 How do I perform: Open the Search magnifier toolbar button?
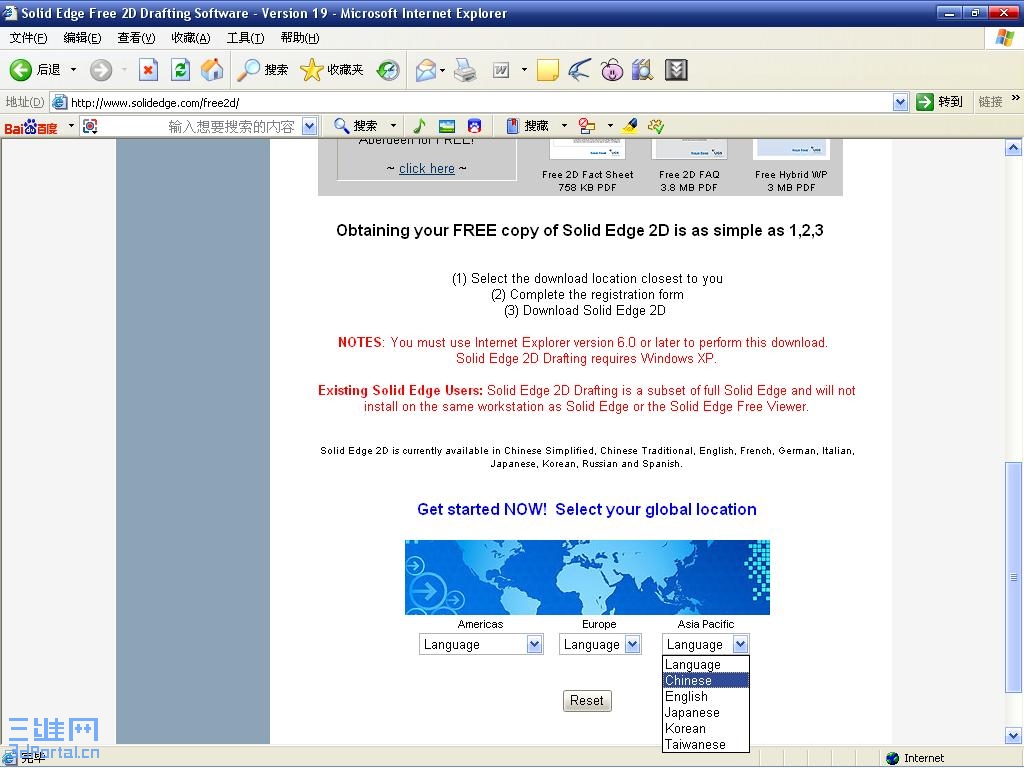pos(262,70)
